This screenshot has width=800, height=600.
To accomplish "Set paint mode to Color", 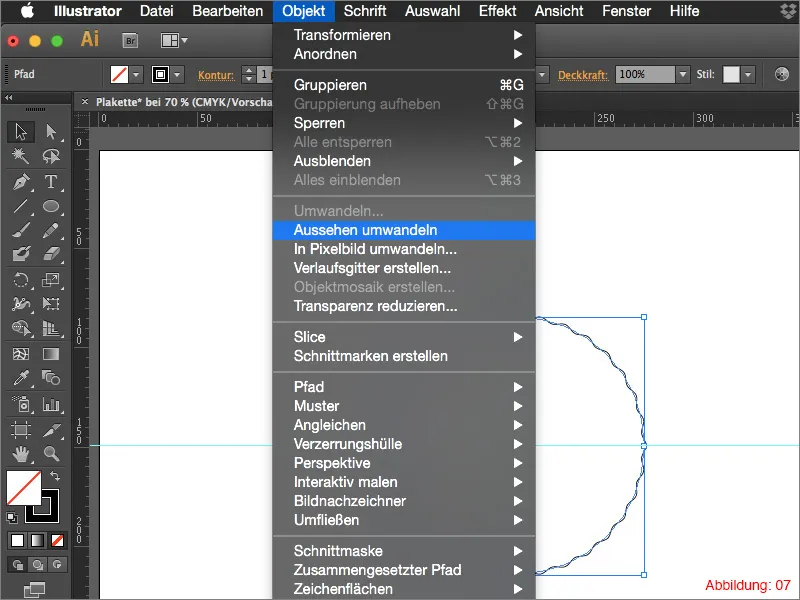I will pos(17,540).
